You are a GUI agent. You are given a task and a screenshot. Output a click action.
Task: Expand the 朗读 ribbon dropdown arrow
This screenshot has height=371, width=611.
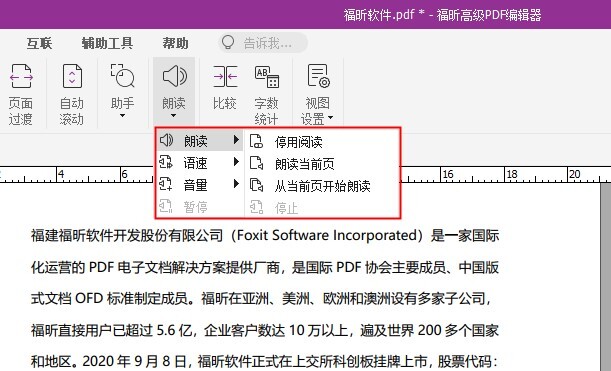pyautogui.click(x=173, y=115)
